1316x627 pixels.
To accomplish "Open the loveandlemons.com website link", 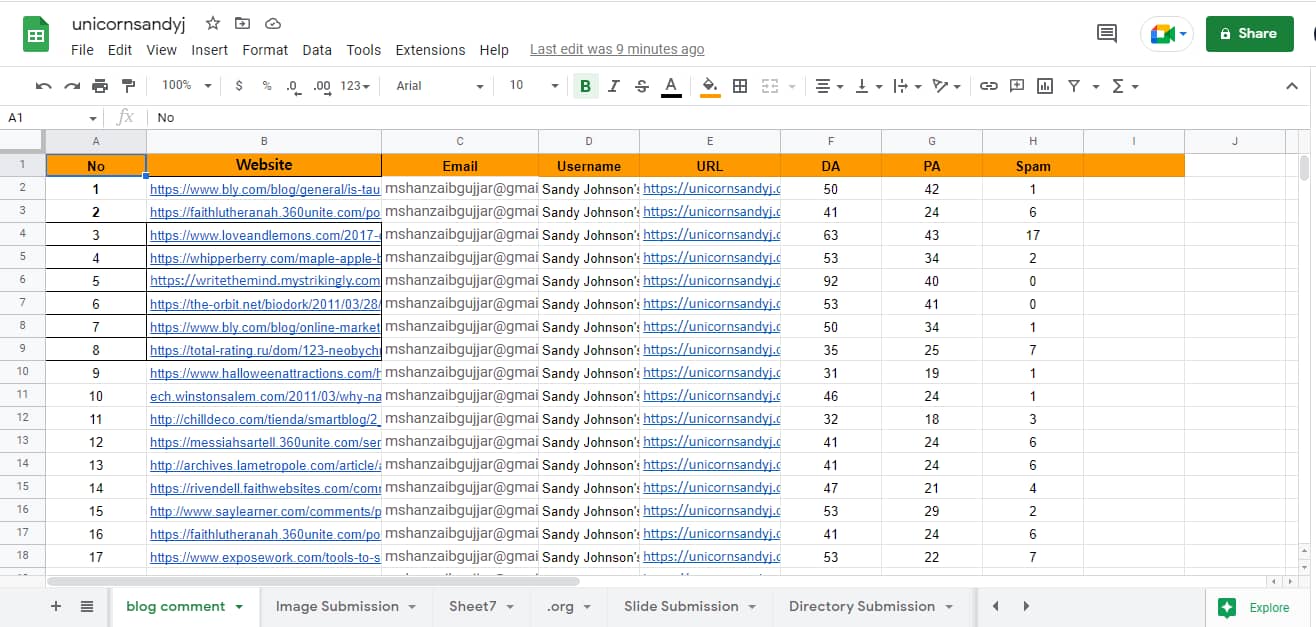I will point(265,235).
